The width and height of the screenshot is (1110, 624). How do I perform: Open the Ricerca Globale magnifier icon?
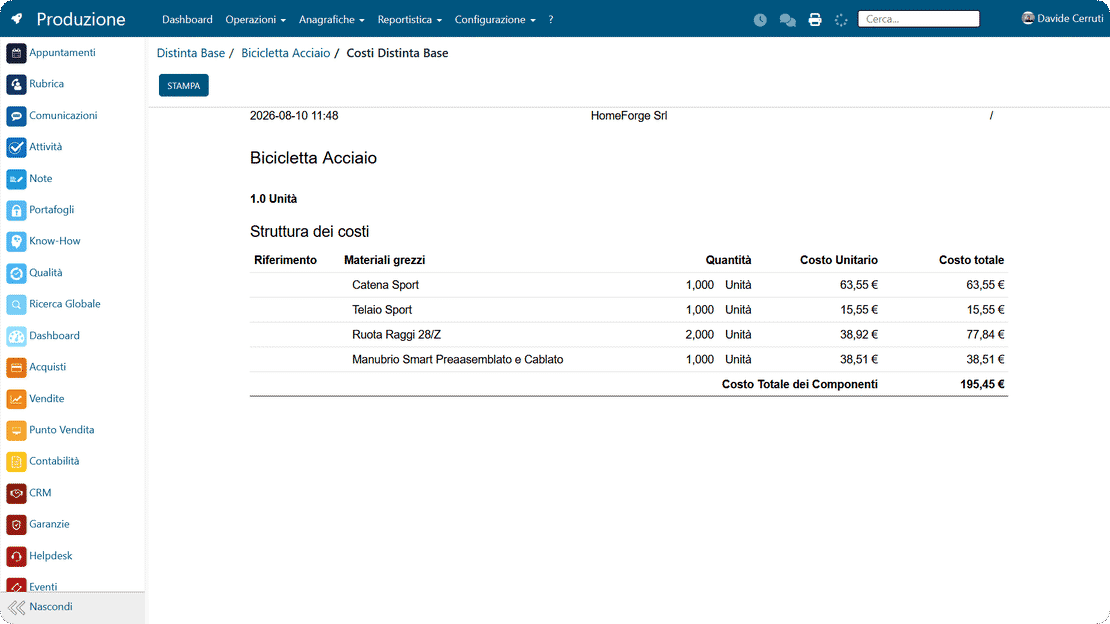[16, 305]
